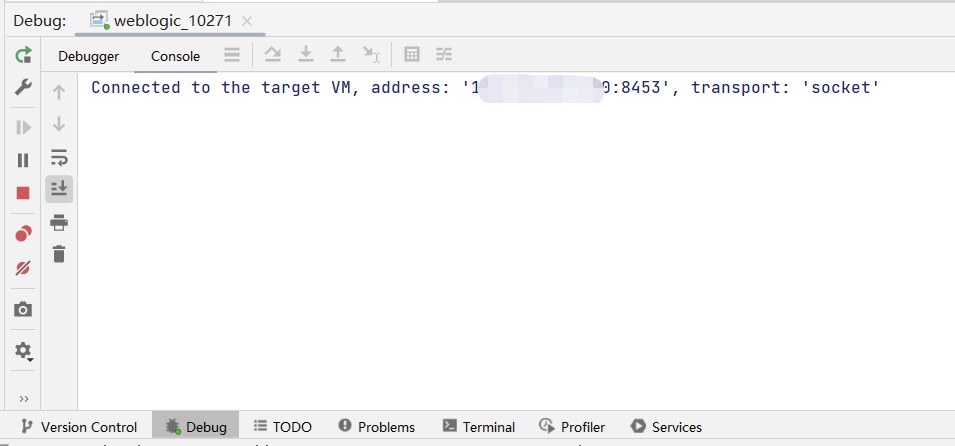Click Run to Cursor
The width and height of the screenshot is (955, 446).
point(371,54)
